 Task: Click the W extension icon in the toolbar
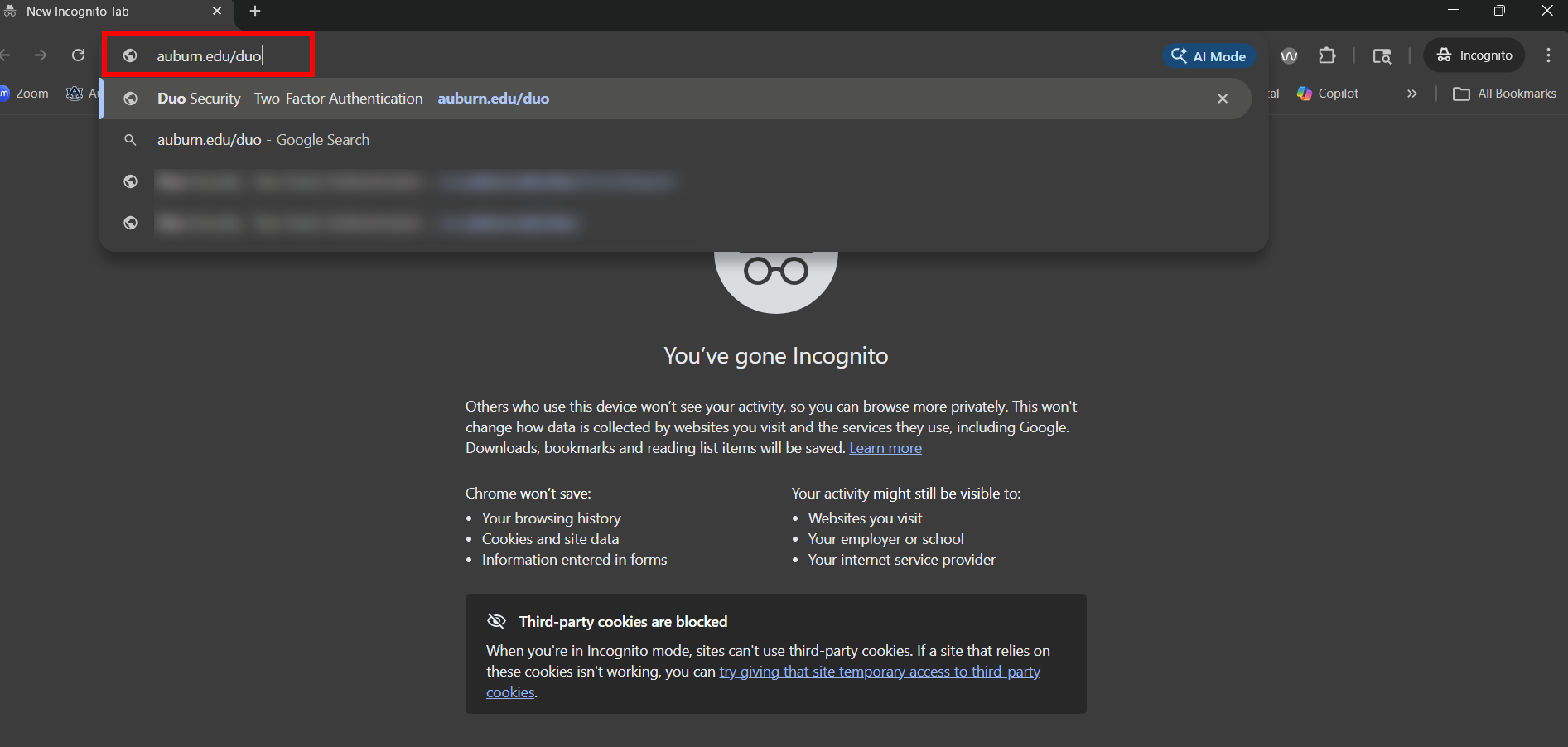[x=1289, y=55]
